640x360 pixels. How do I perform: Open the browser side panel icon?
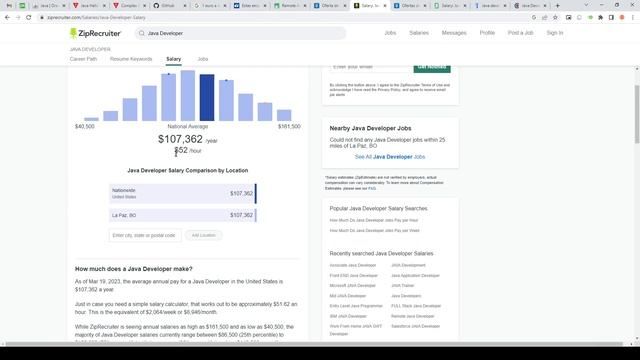point(611,18)
